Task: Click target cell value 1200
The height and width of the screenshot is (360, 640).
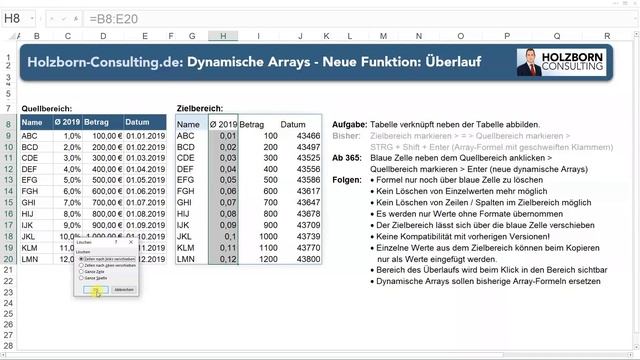Action: tap(258, 259)
